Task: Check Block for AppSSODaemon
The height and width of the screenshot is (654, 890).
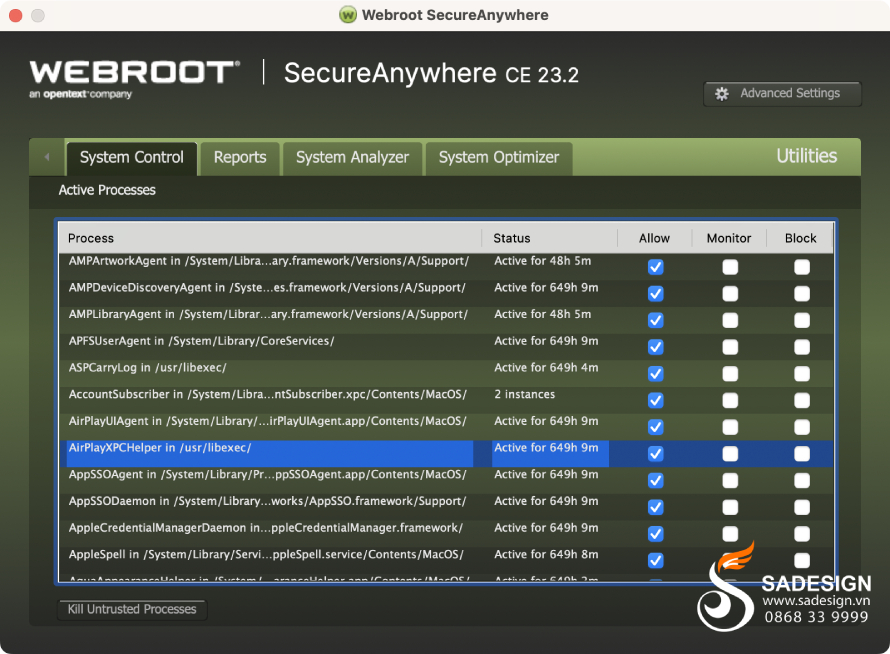Action: pos(802,507)
